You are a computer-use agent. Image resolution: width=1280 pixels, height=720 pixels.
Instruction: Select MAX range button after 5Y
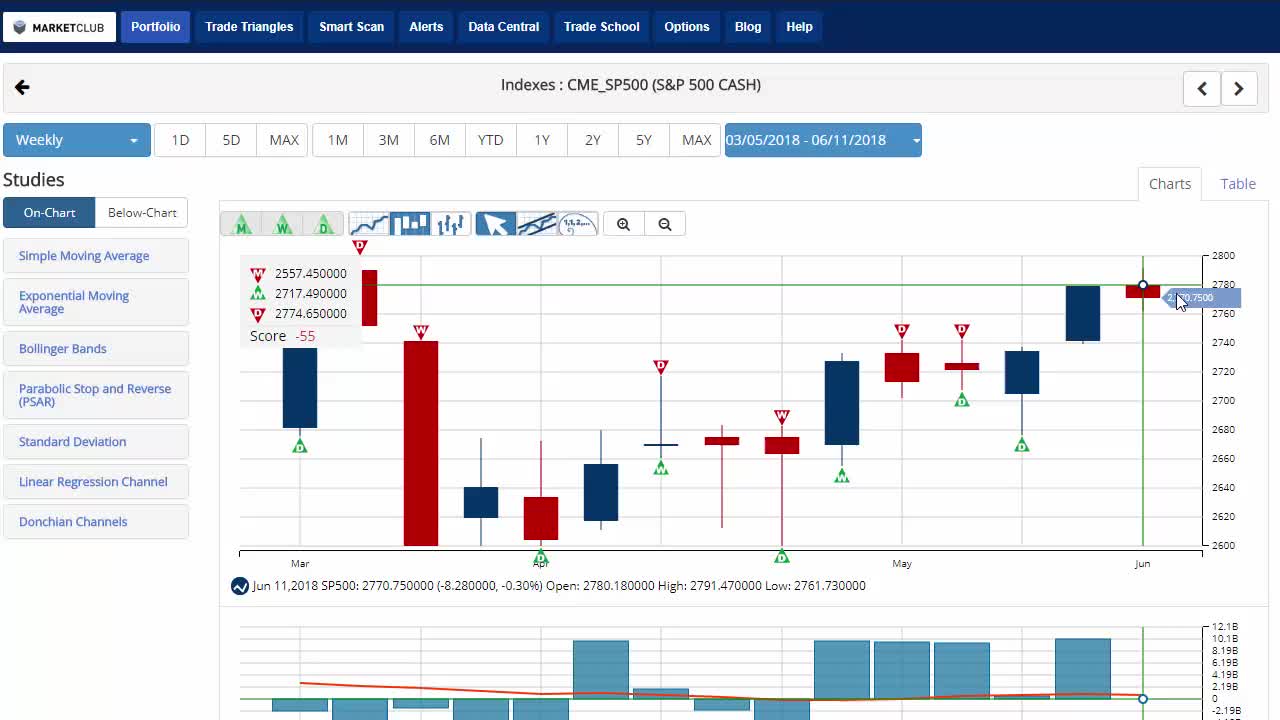pos(696,140)
